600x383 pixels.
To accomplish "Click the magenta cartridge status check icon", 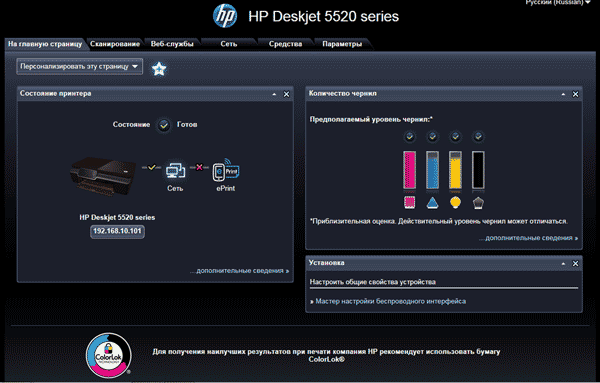I will [409, 136].
